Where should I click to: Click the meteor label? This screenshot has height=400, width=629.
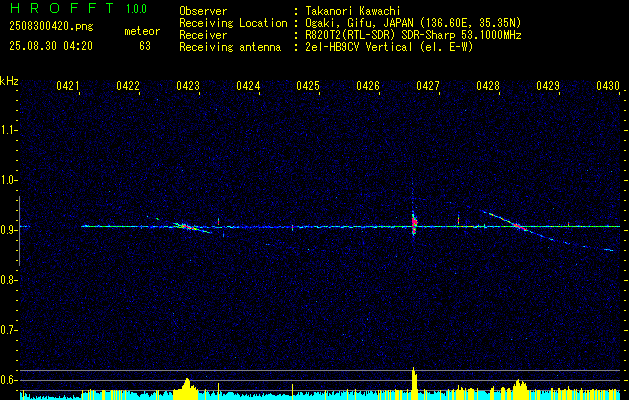(x=142, y=31)
